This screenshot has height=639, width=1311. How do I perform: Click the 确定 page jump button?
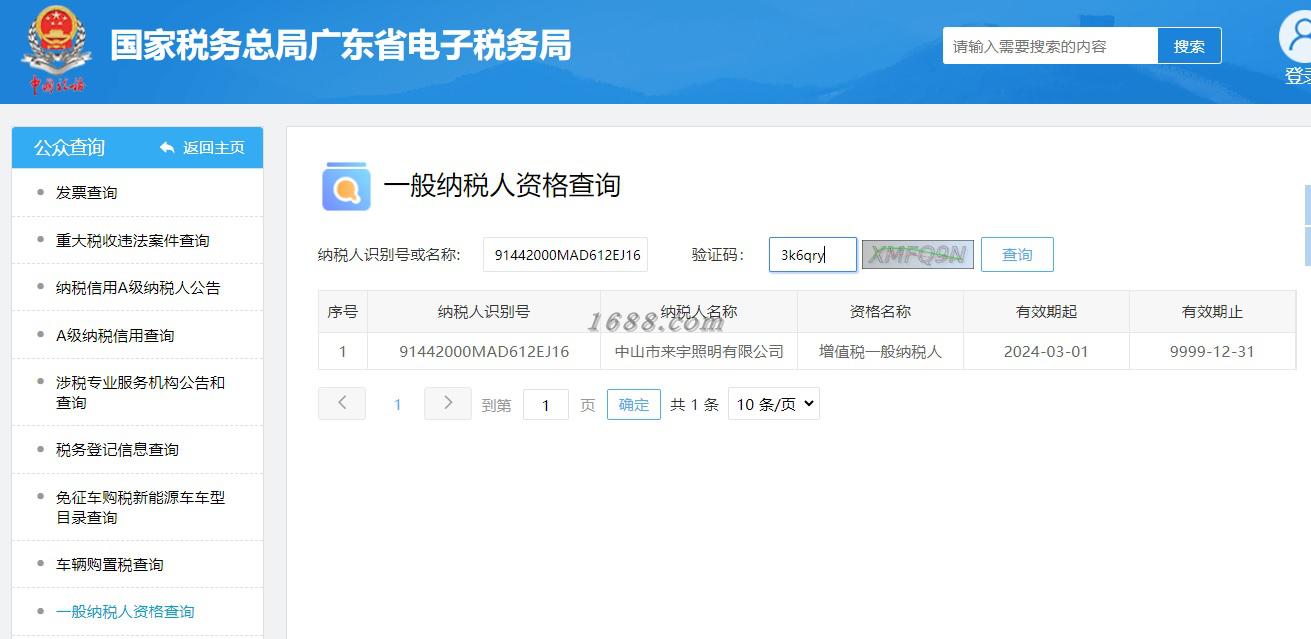634,404
